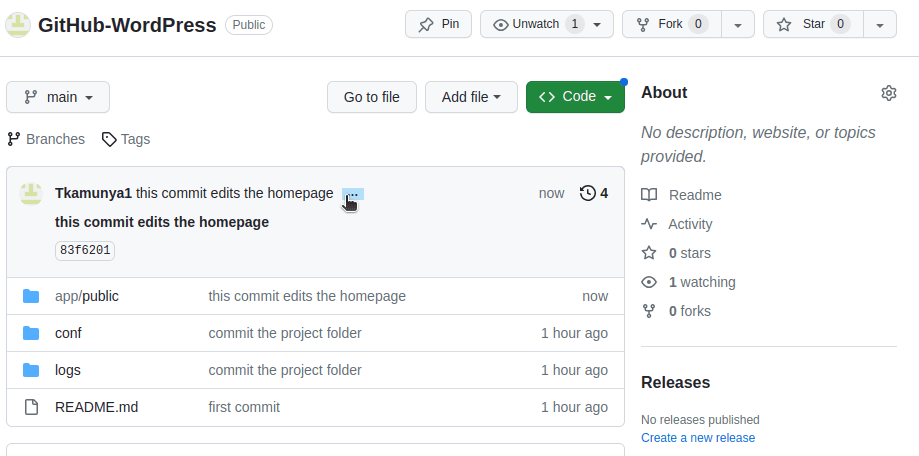This screenshot has width=919, height=456.
Task: Collapse commit details with ellipsis button
Action: point(353,194)
